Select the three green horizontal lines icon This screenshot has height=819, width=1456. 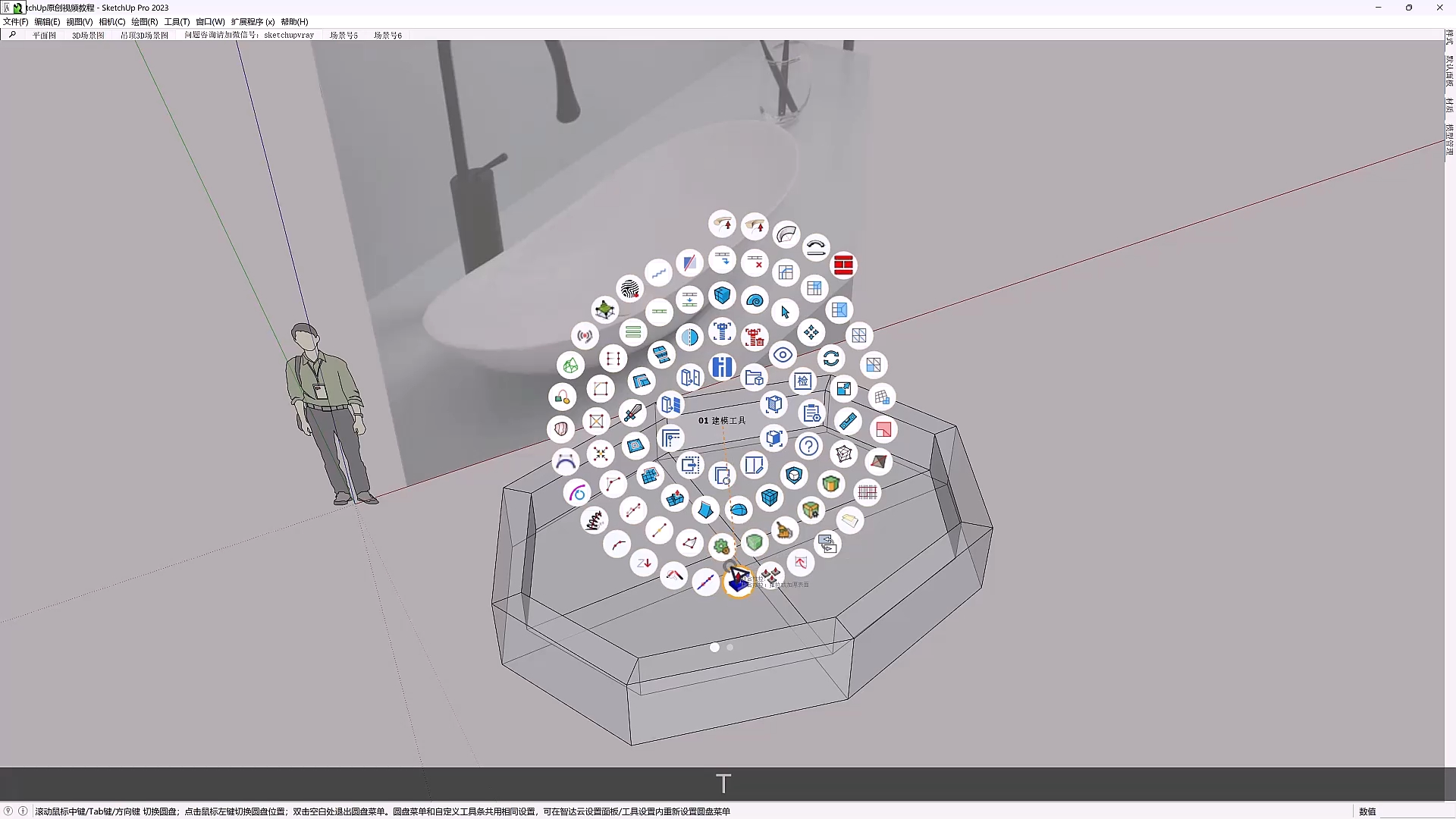[633, 331]
